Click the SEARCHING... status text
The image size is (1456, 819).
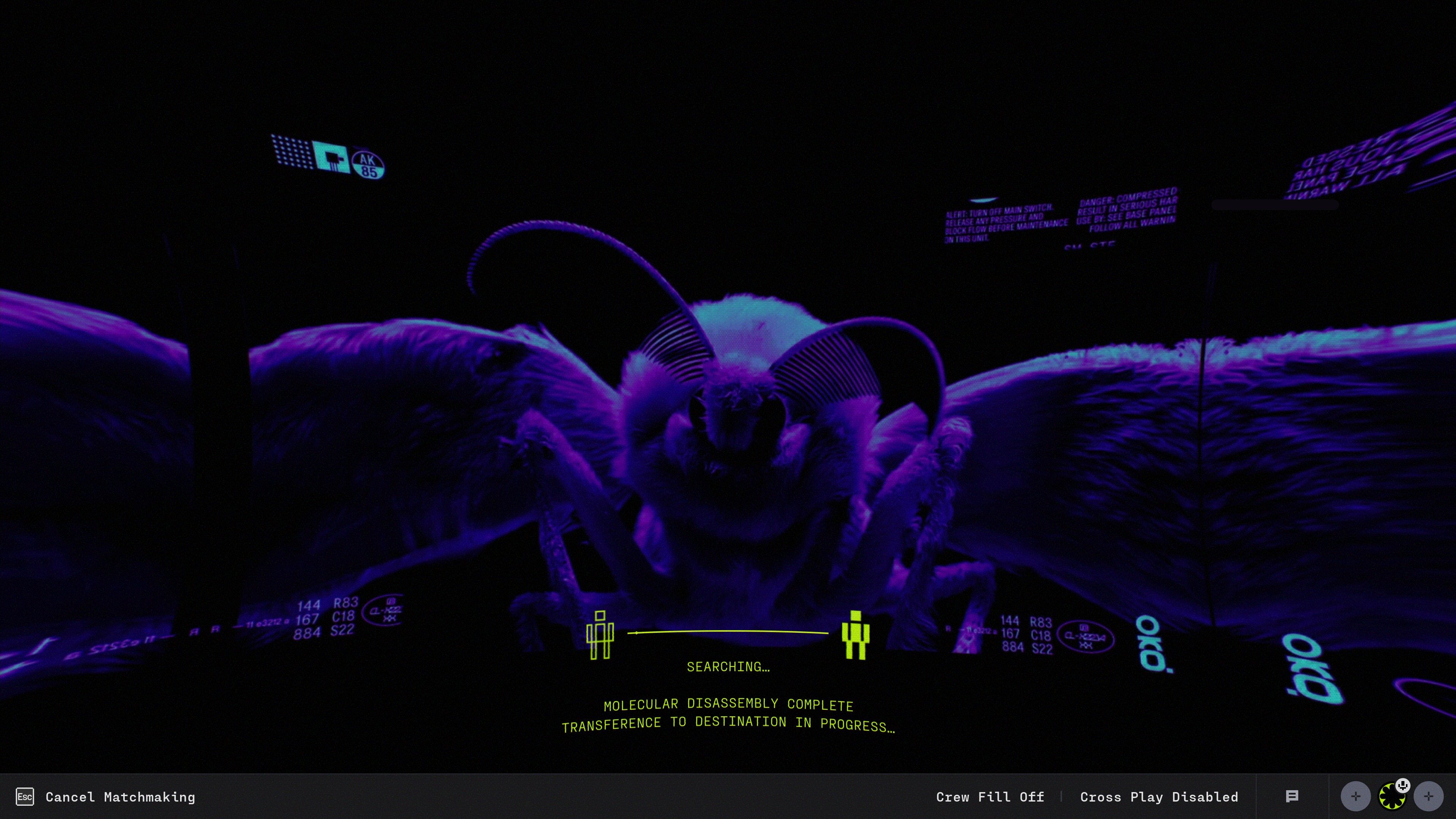728,667
